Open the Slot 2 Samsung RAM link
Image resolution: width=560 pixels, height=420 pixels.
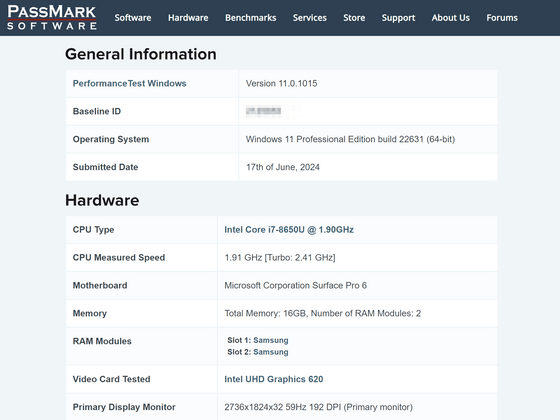coord(271,352)
